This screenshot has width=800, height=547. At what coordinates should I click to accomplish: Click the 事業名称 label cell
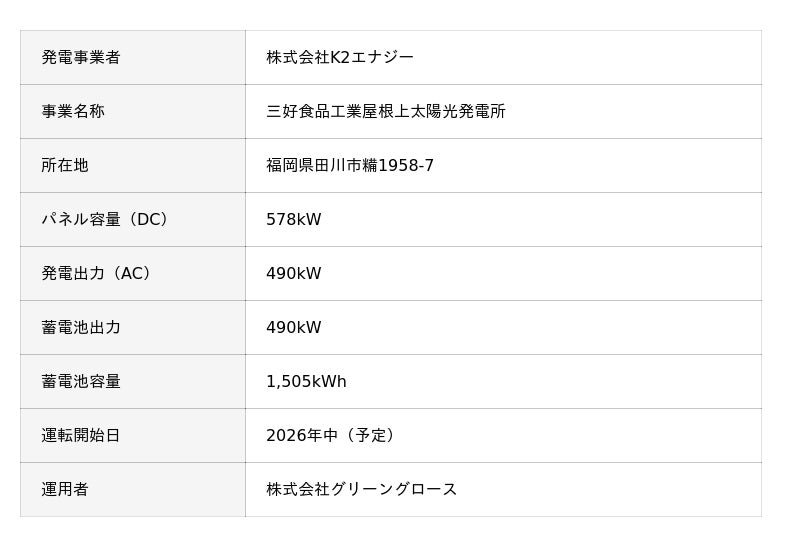tap(73, 111)
